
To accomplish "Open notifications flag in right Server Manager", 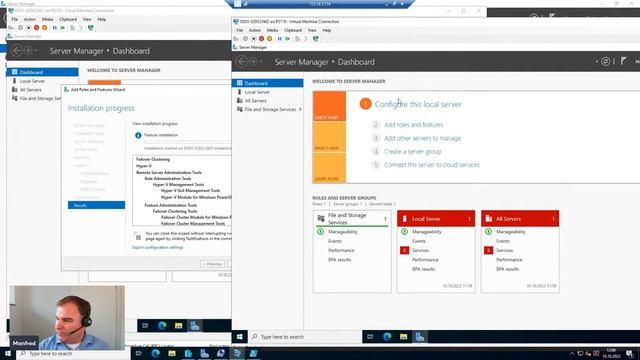I will pyautogui.click(x=624, y=61).
